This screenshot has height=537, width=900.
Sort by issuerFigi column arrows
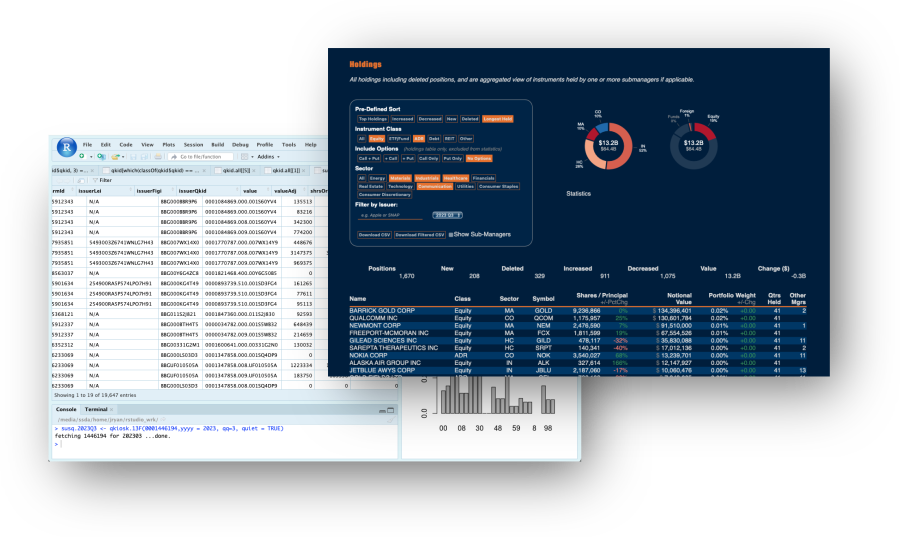pos(172,189)
